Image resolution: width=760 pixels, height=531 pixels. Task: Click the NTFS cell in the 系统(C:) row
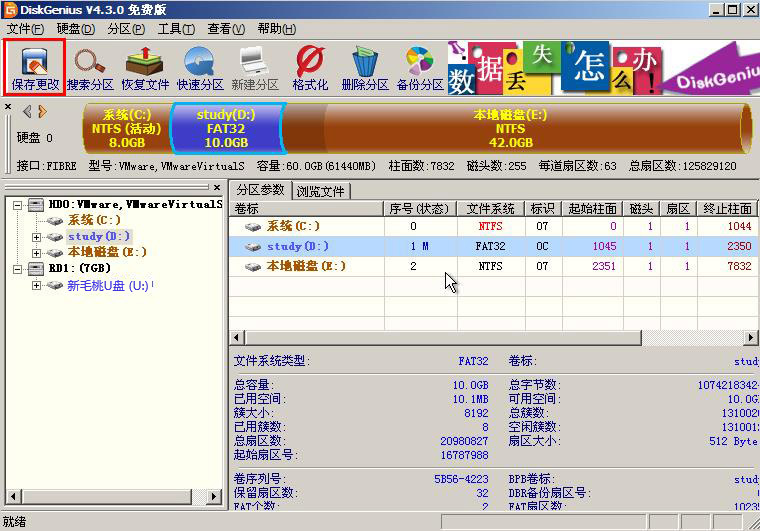491,226
